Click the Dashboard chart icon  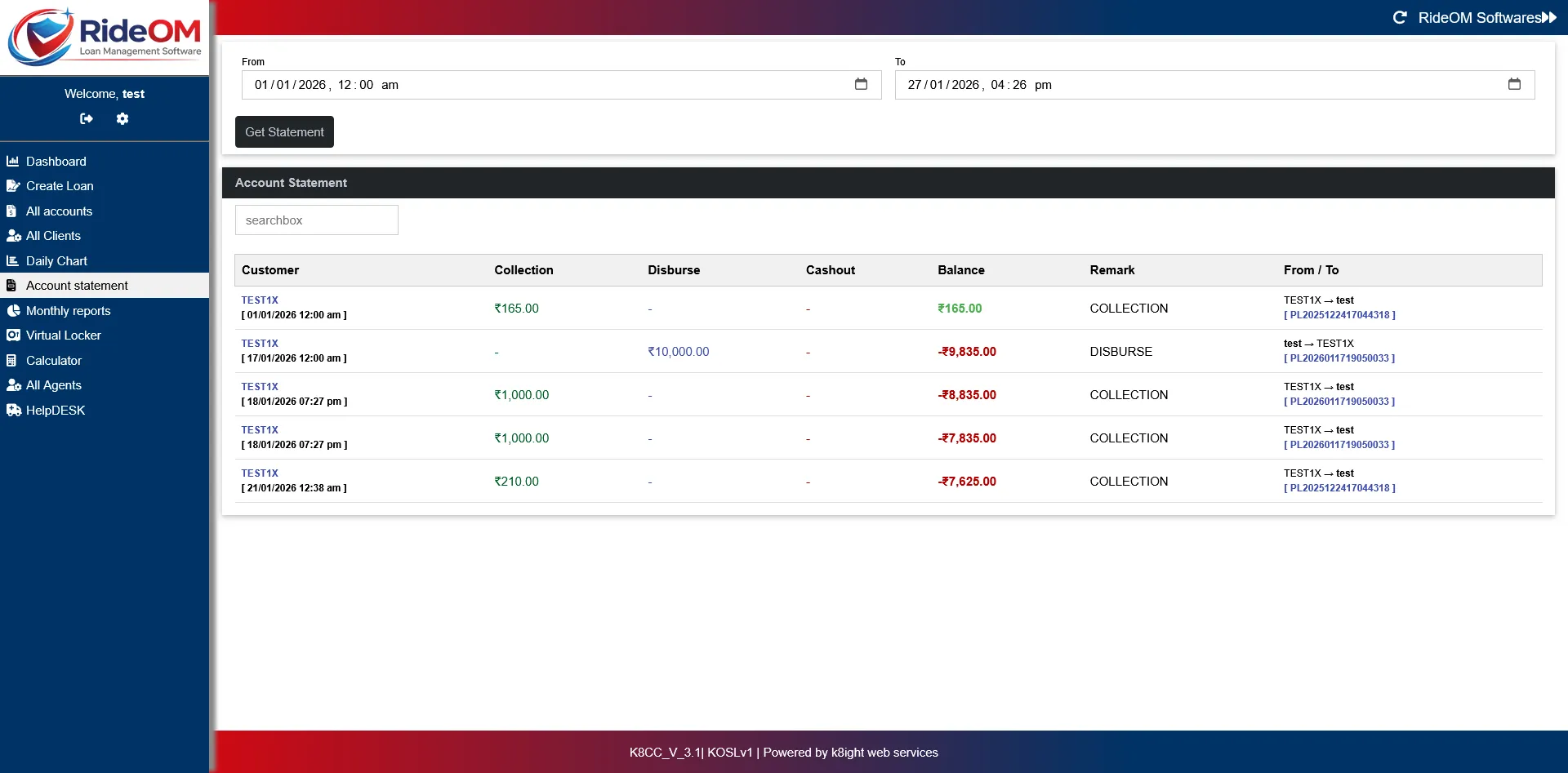pyautogui.click(x=12, y=162)
